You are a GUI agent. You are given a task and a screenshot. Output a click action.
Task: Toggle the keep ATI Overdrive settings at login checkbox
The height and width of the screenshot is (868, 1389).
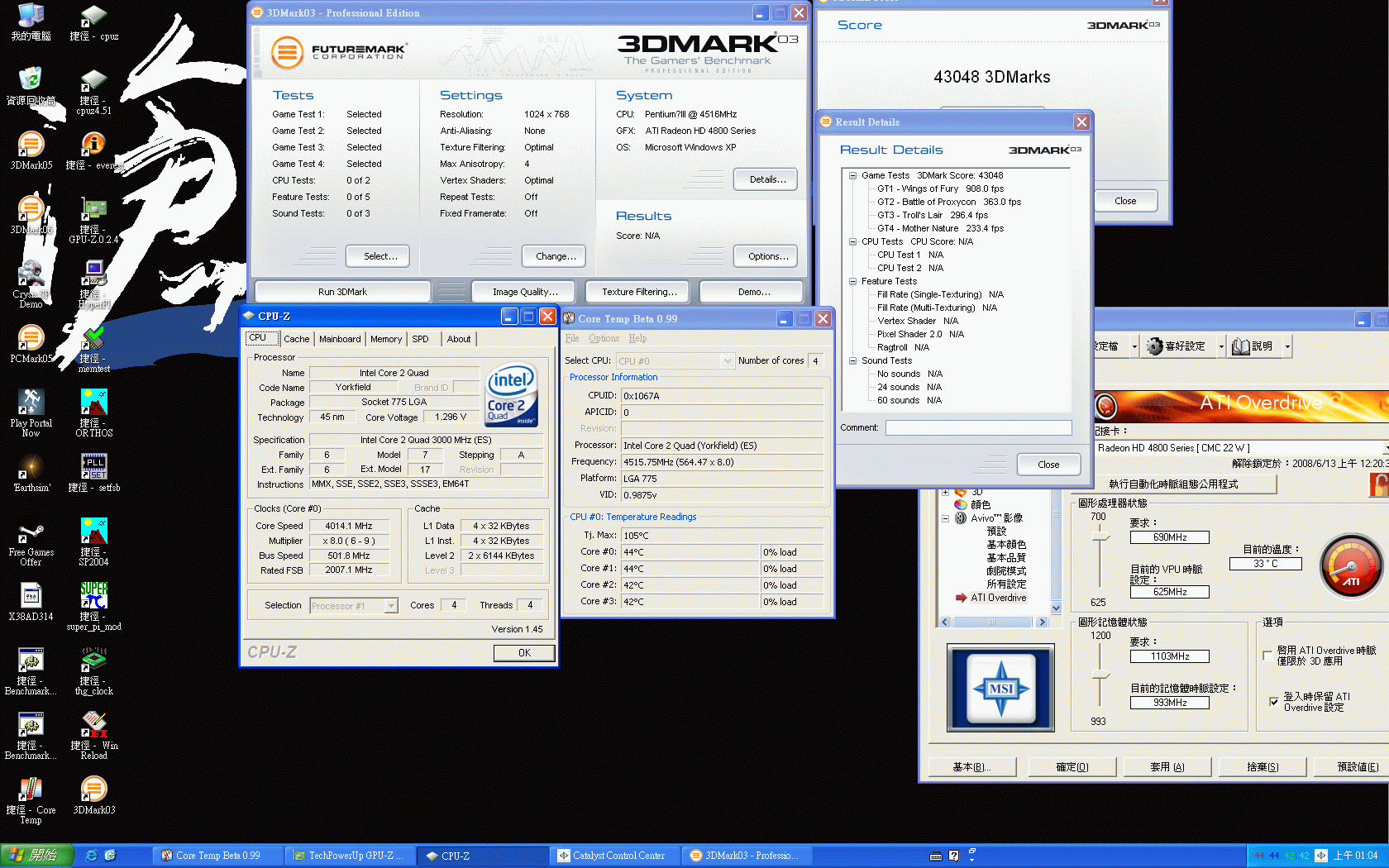(1274, 702)
